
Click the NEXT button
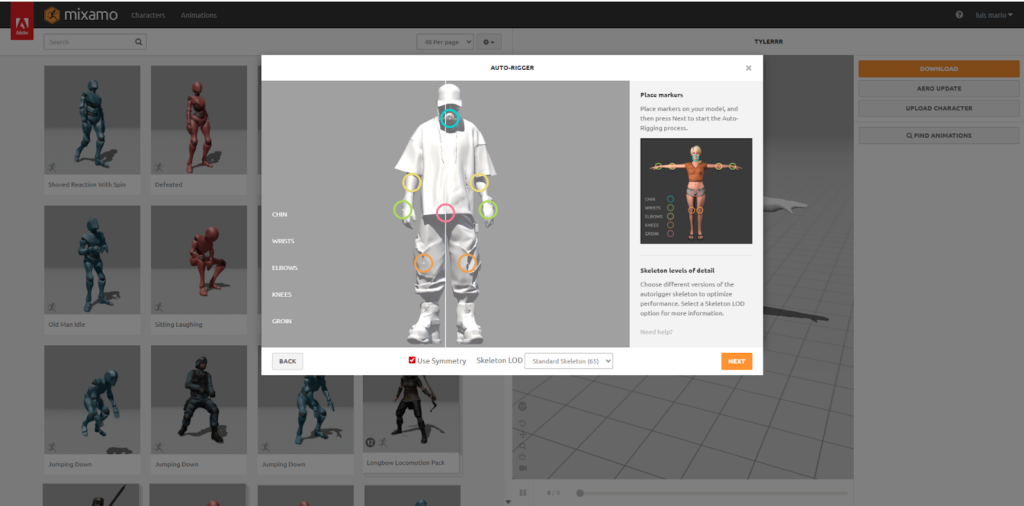[x=737, y=361]
